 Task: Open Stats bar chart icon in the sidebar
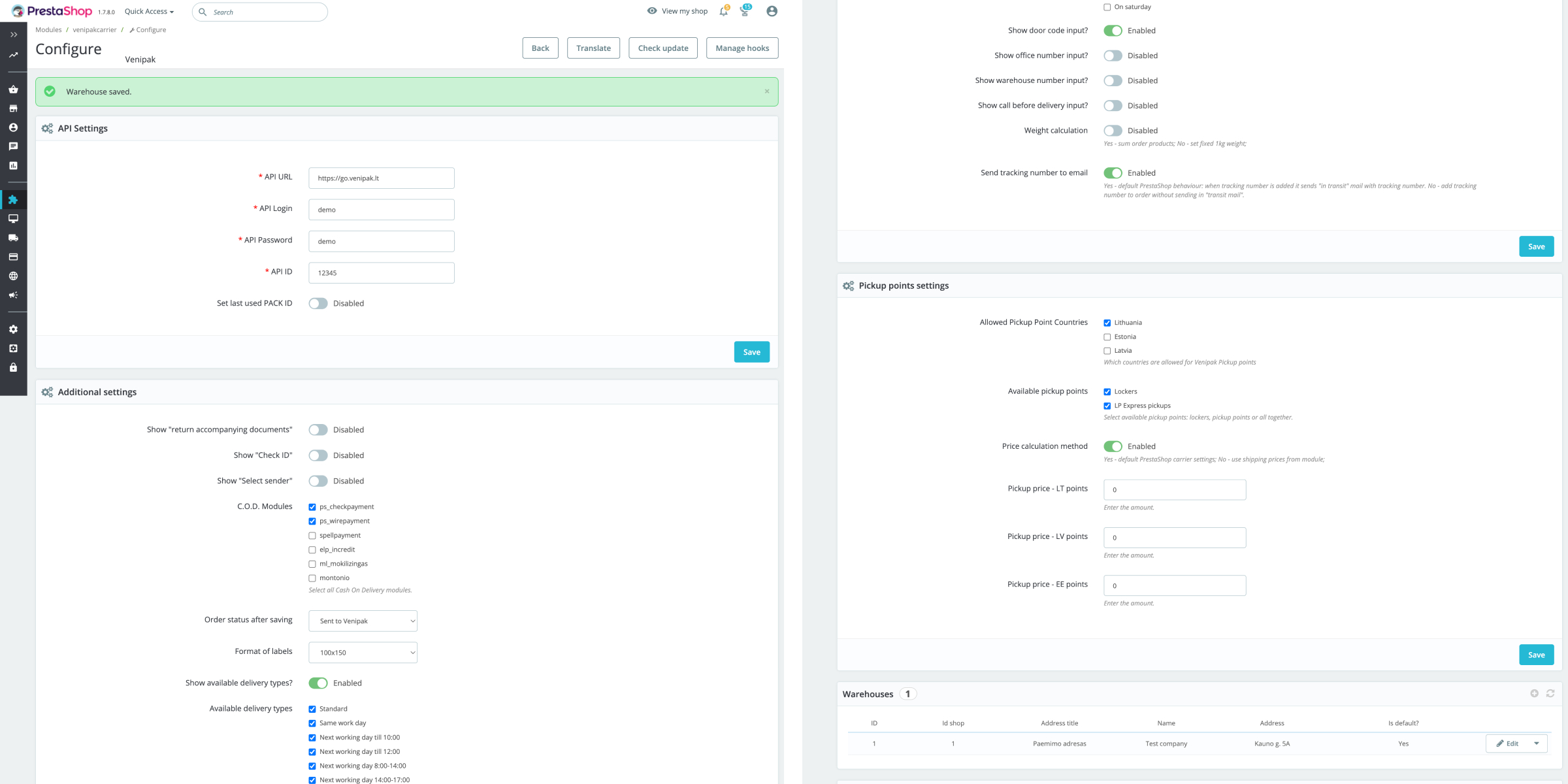click(x=13, y=165)
